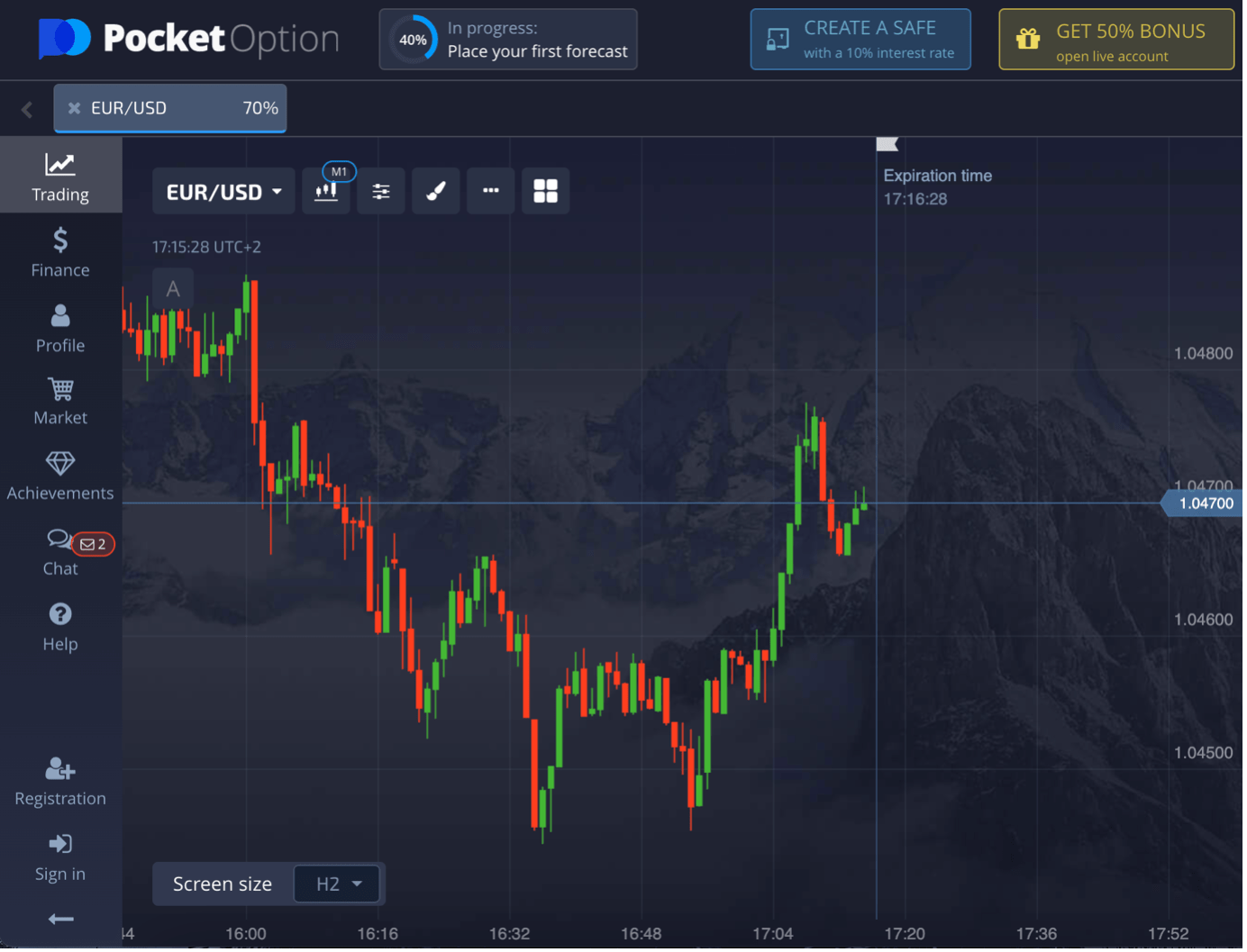This screenshot has height=952, width=1247.
Task: Open the Profile icon in sidebar
Action: coord(59,326)
